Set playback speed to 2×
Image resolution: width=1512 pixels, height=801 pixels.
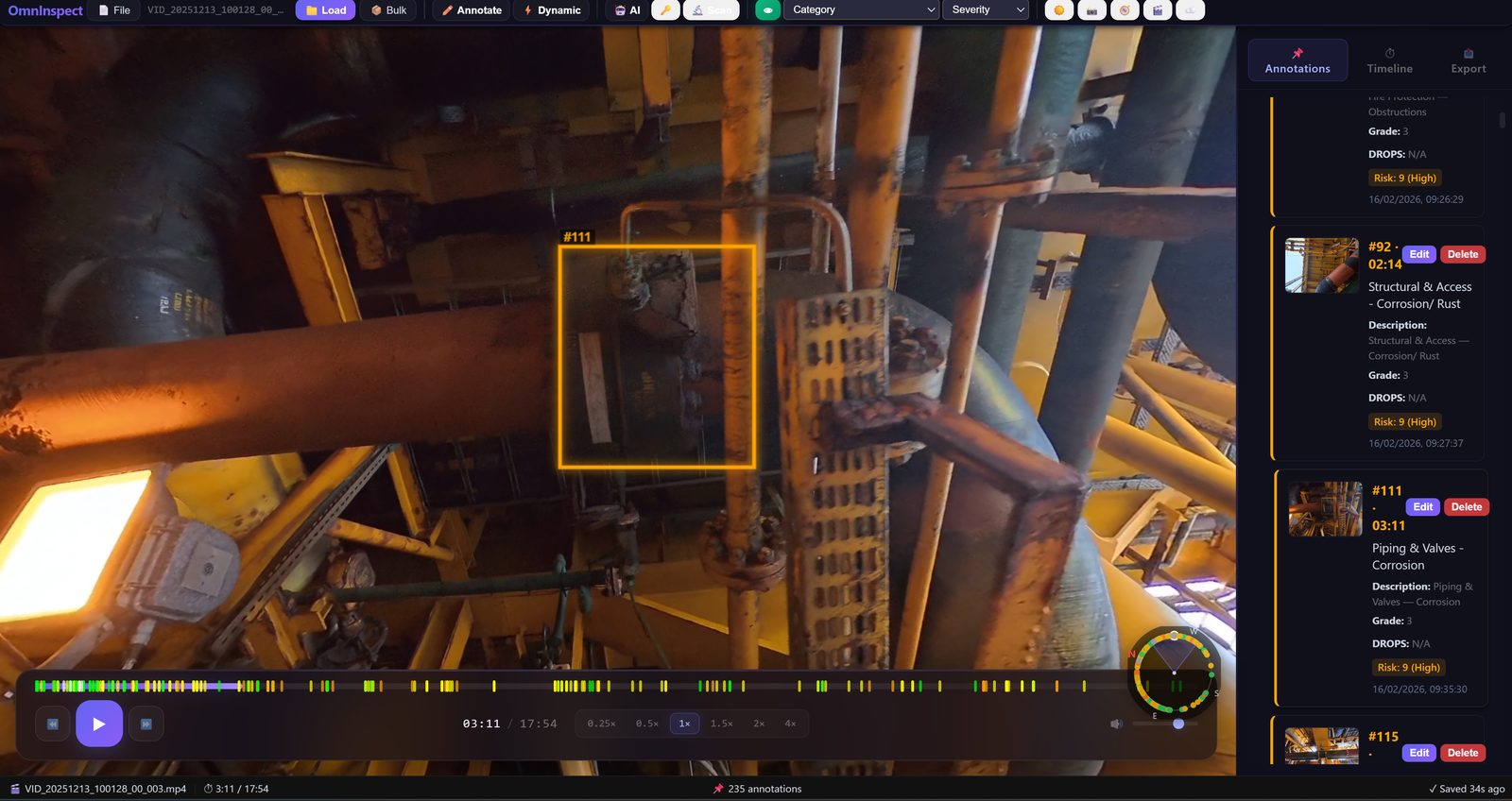(x=759, y=724)
